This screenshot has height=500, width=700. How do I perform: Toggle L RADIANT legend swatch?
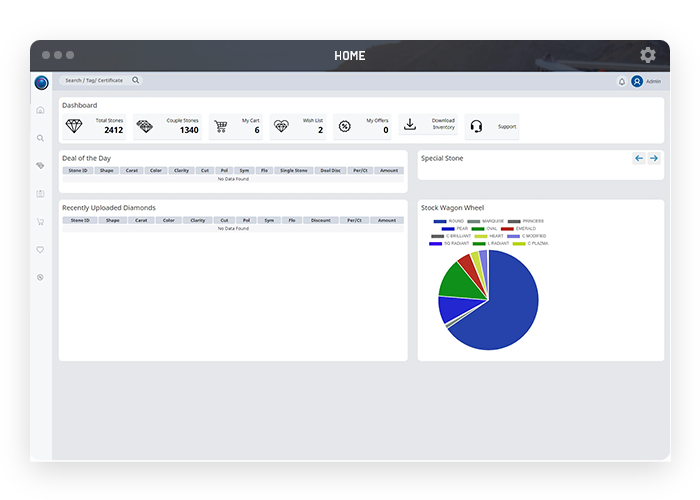(479, 244)
